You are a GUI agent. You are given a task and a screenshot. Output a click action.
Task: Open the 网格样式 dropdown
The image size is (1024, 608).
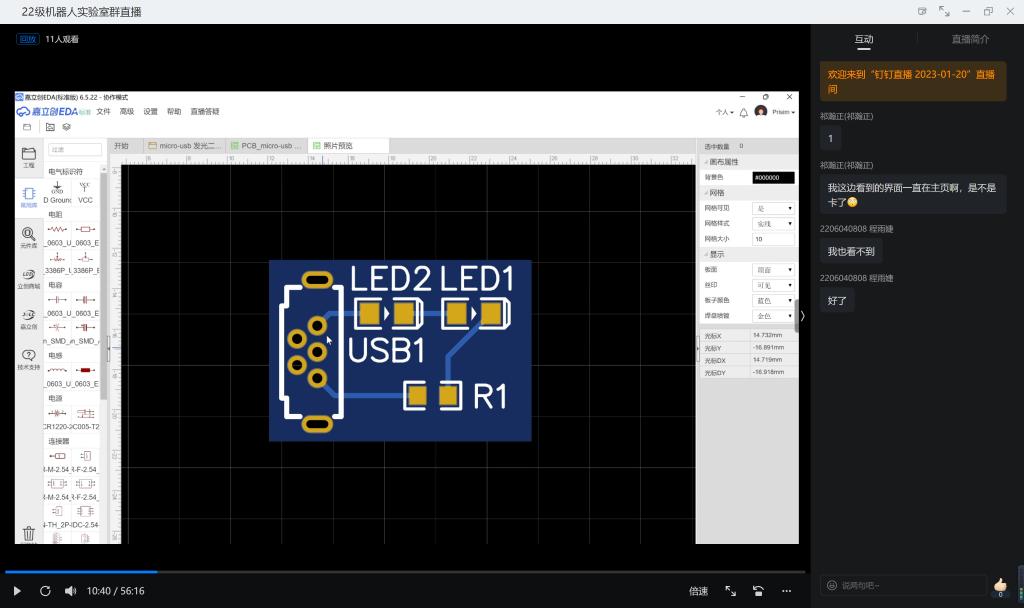tap(773, 223)
